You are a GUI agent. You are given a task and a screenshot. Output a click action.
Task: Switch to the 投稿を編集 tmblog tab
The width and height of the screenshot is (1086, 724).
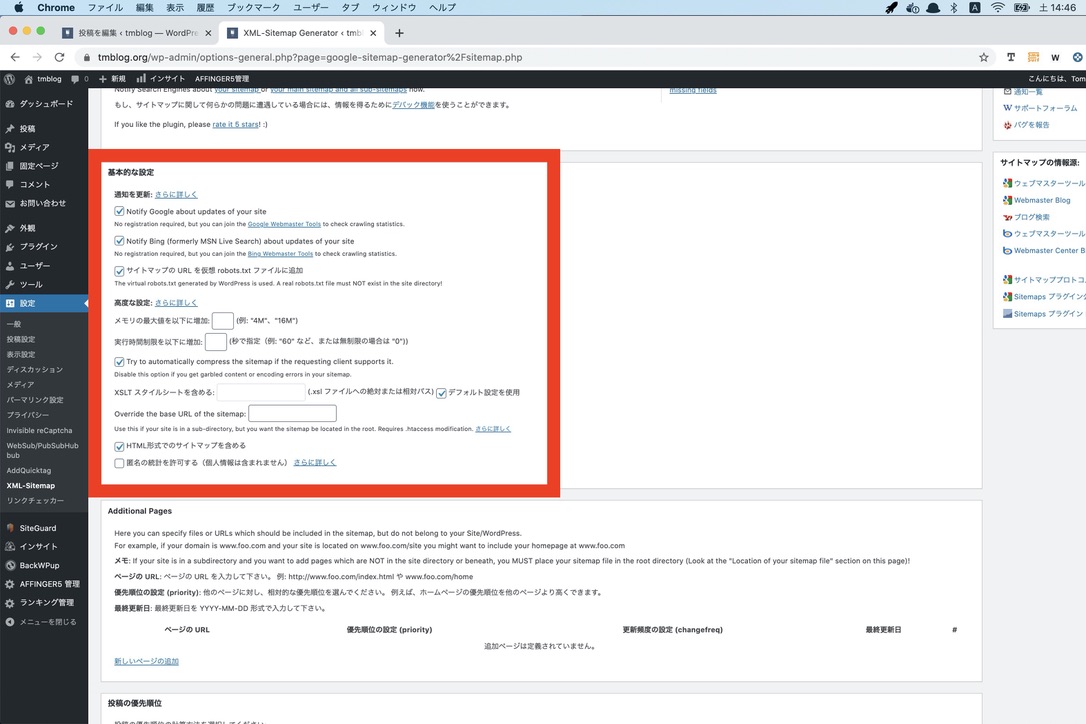pos(136,33)
